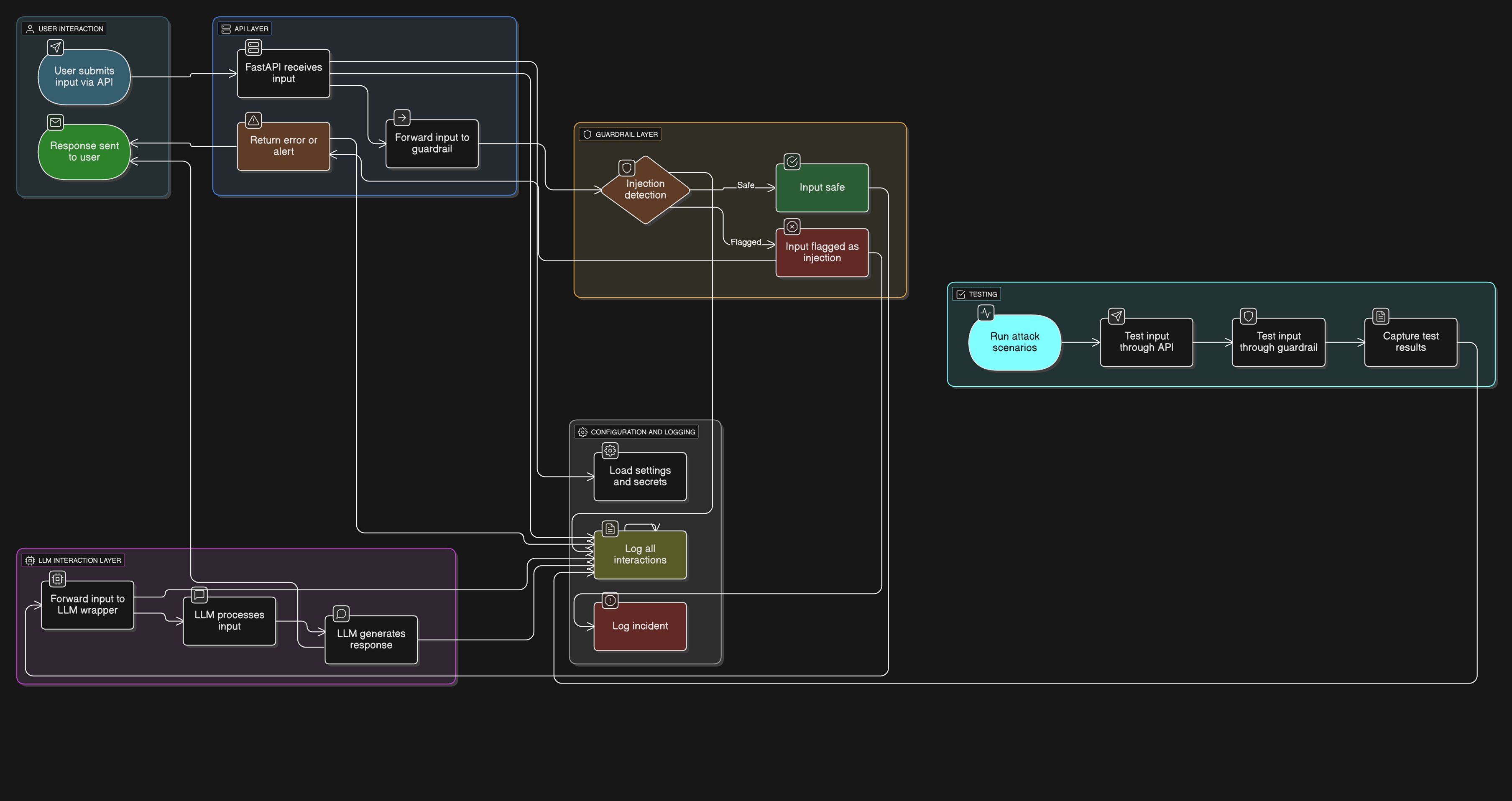Screen dimensions: 1512x801
Task: Click the shield icon on Injection detection diamond
Action: [x=627, y=168]
